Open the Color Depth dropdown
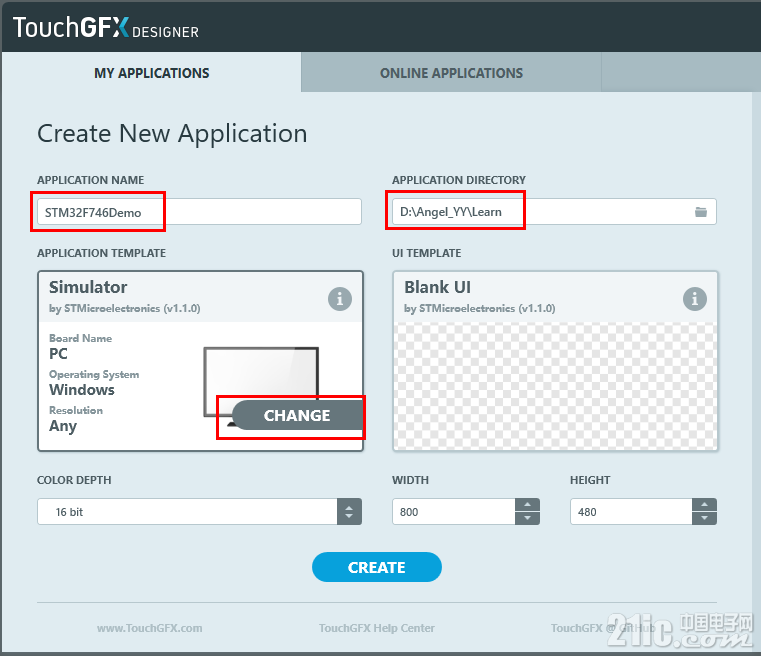Screen dimensions: 761x656 tap(199, 511)
